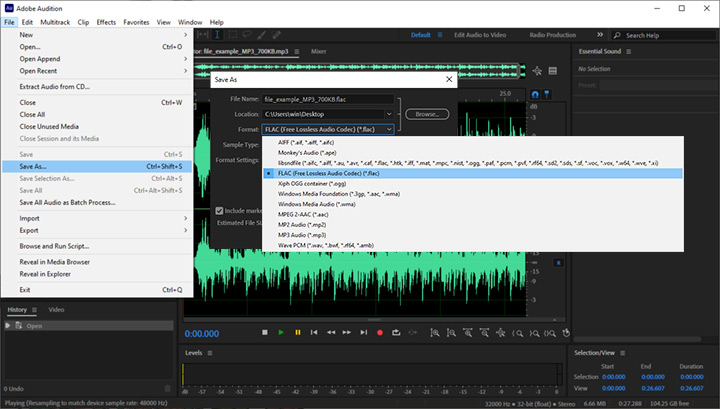Toggle the Include markers checkbox
The width and height of the screenshot is (720, 409).
click(220, 211)
